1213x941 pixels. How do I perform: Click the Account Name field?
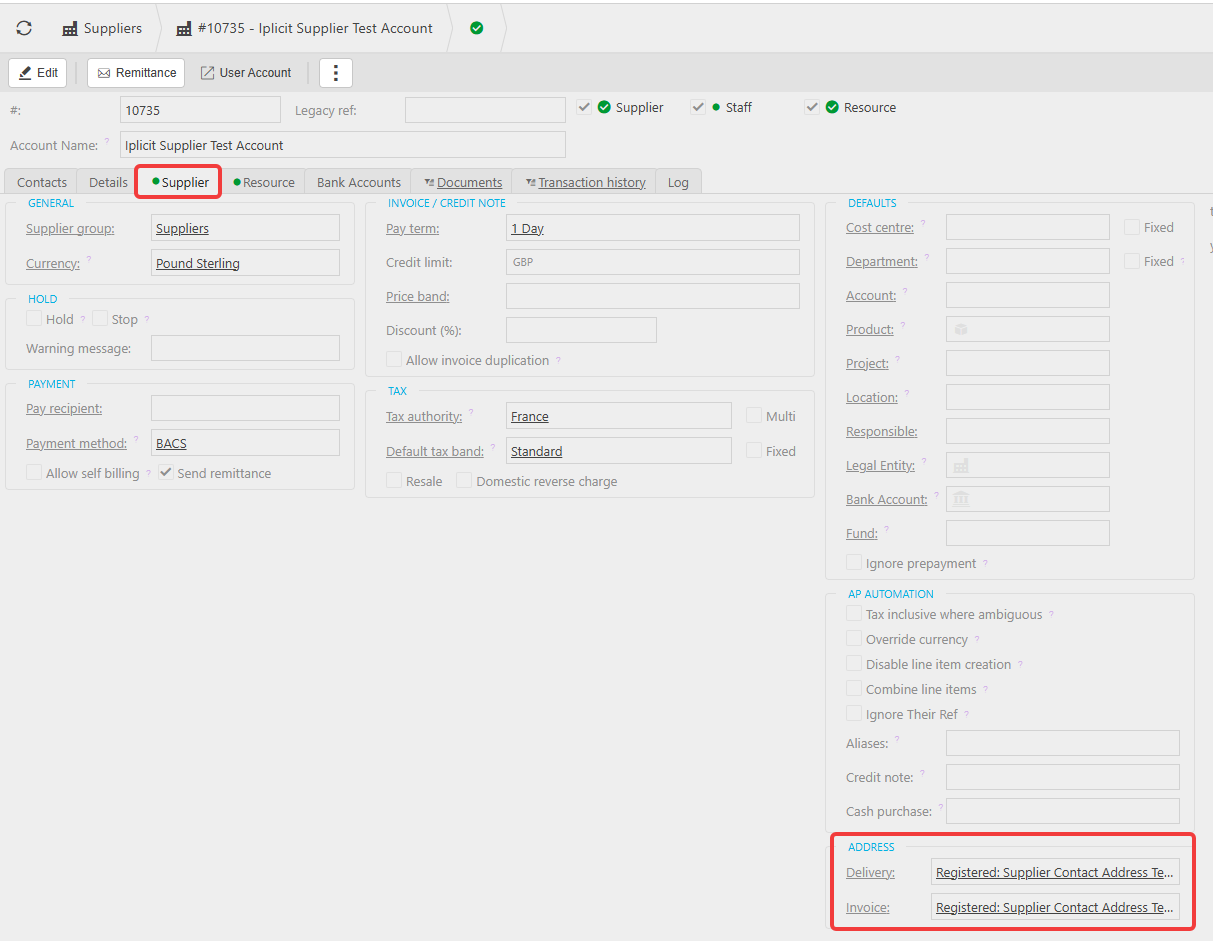(342, 145)
